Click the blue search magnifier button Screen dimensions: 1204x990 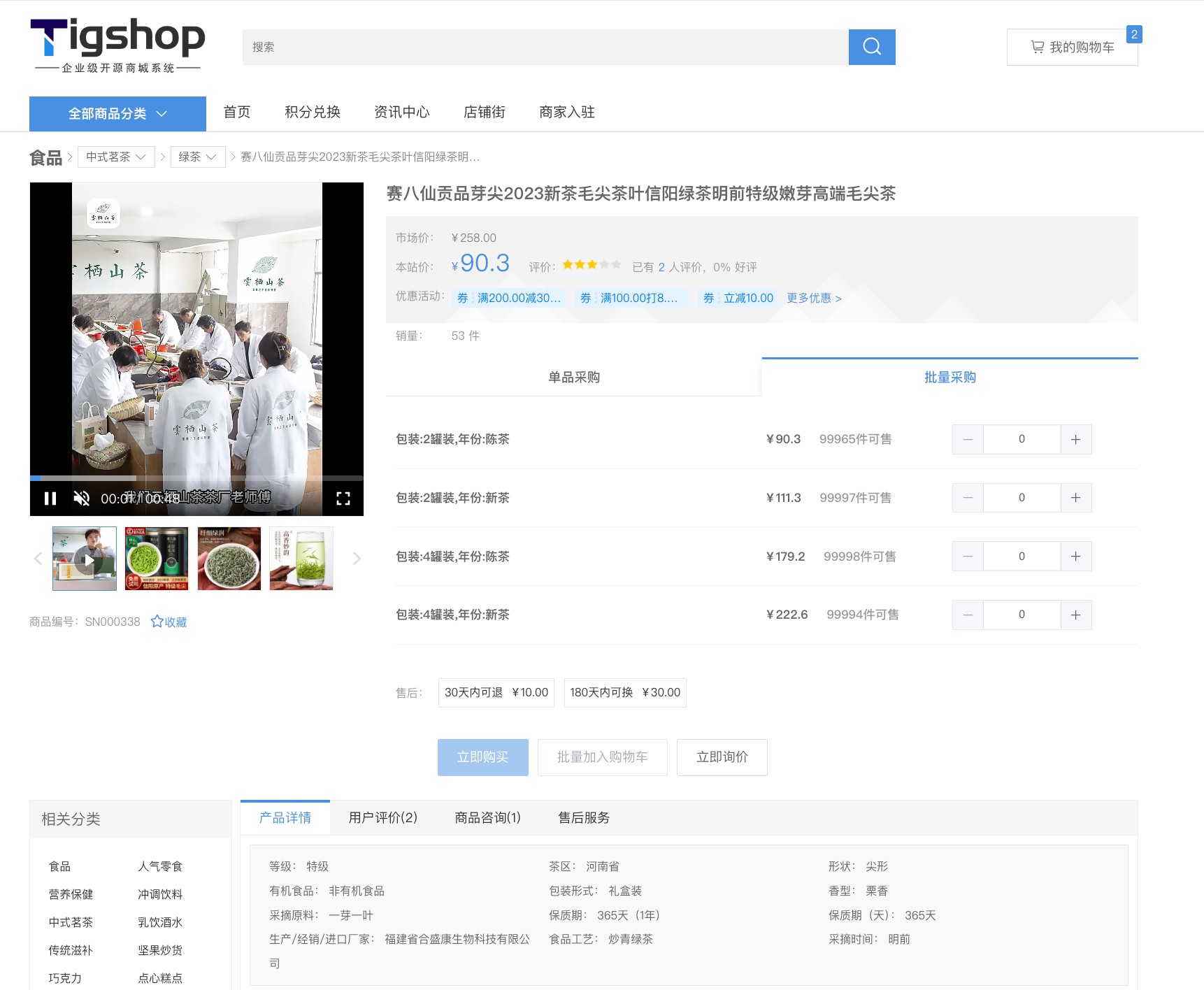(871, 47)
